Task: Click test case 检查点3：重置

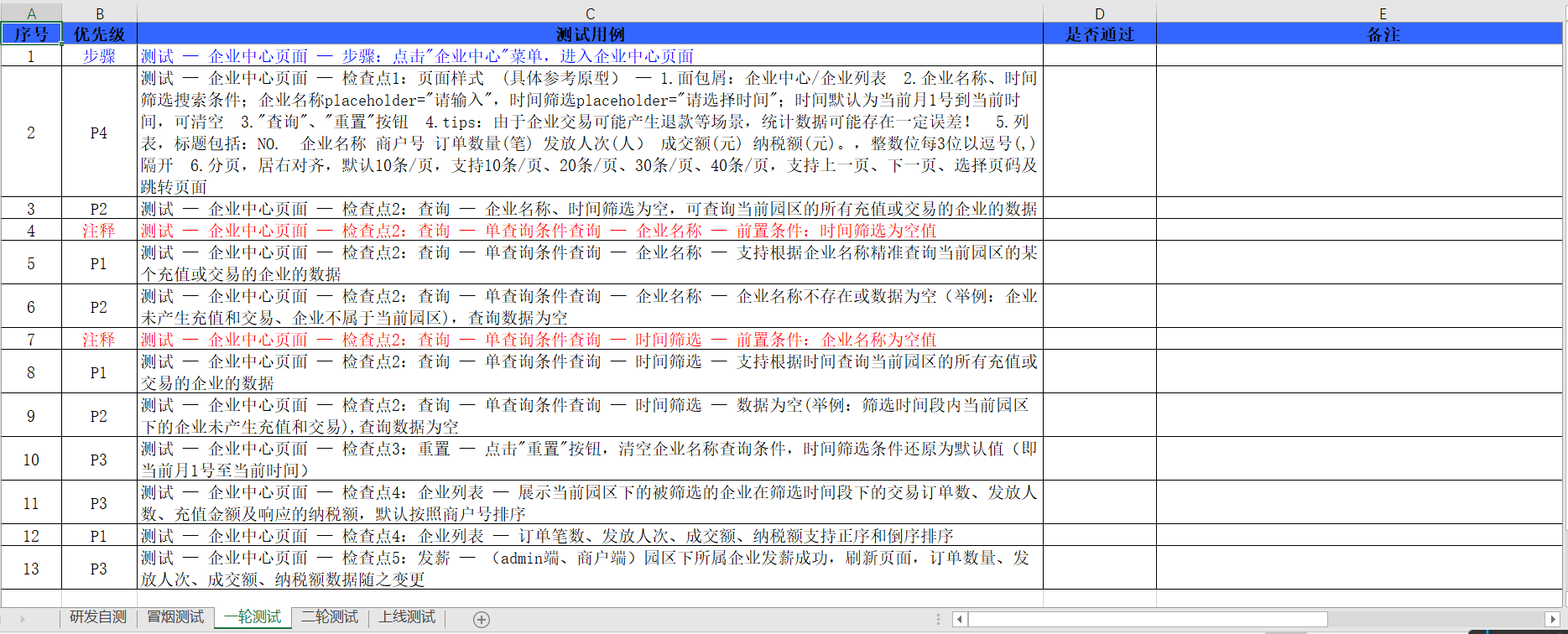Action: tap(590, 460)
